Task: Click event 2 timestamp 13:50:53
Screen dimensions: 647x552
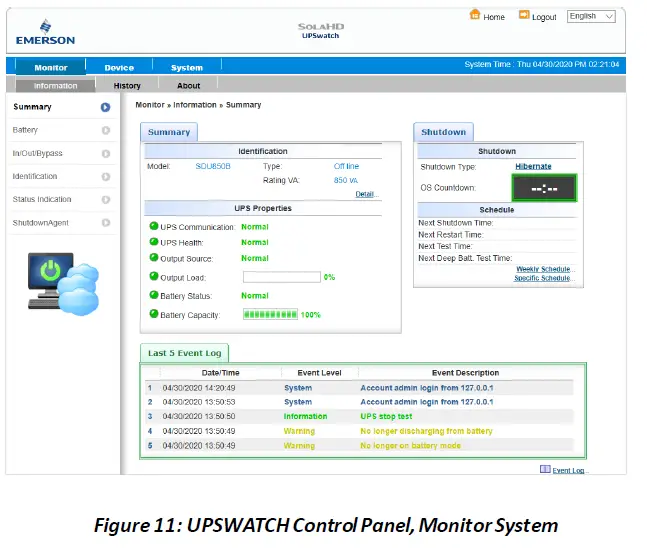Action: tap(199, 402)
